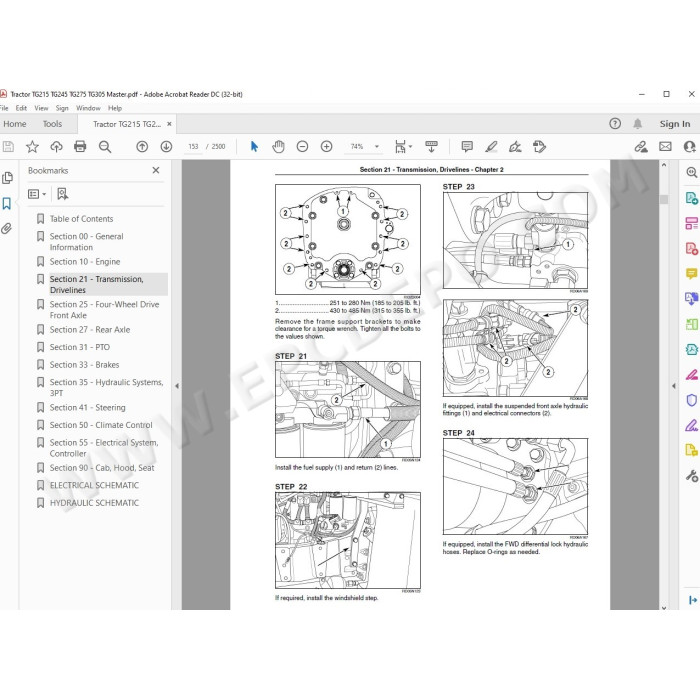
Task: Click the upload to cloud icon
Action: (56, 146)
